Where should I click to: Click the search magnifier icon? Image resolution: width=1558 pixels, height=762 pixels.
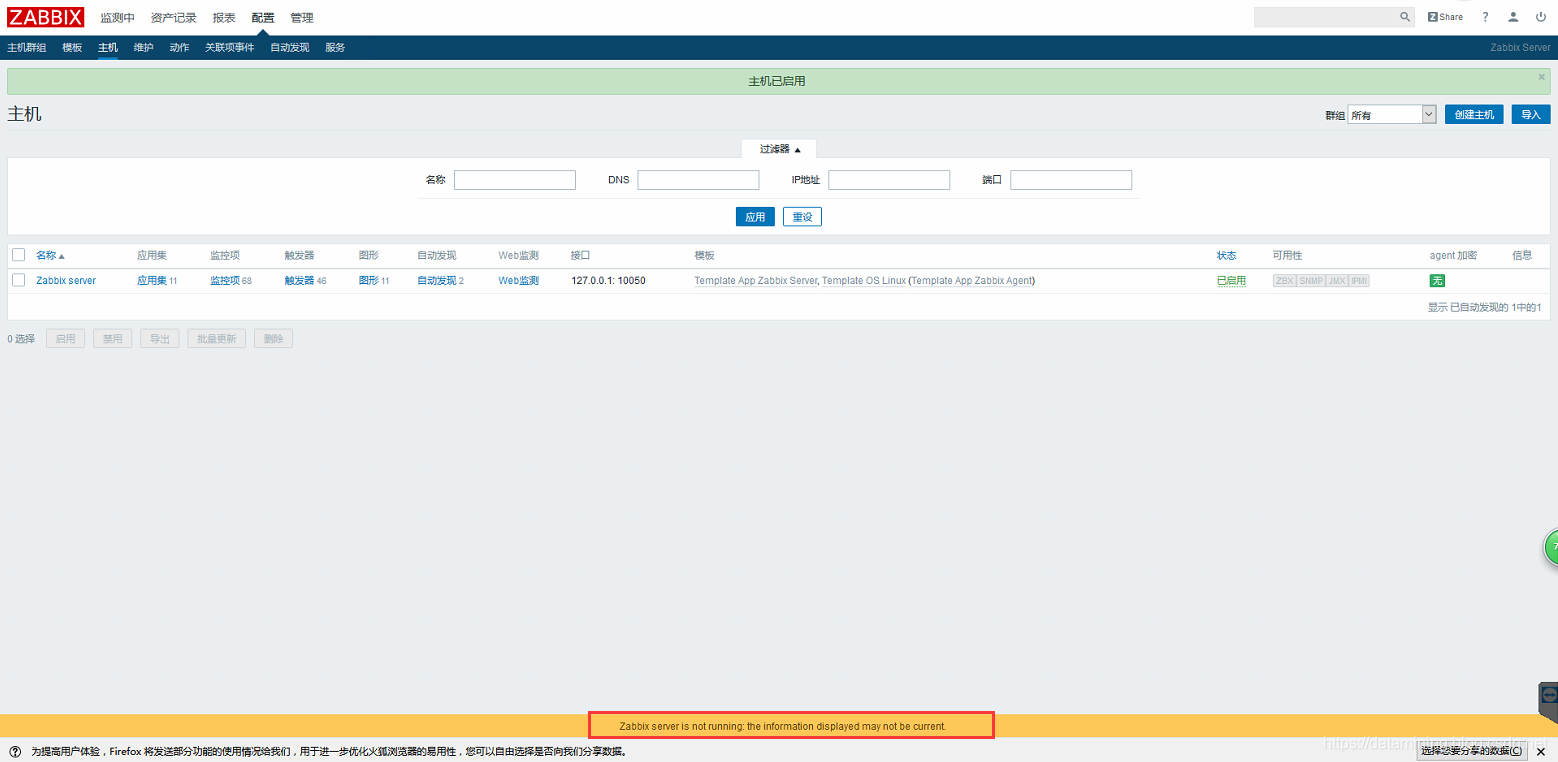tap(1404, 17)
